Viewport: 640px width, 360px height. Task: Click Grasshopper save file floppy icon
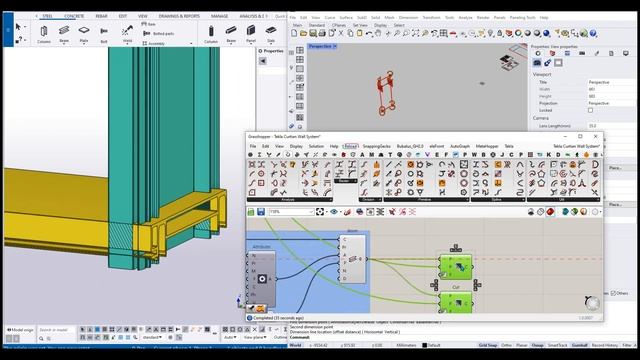[x=261, y=212]
